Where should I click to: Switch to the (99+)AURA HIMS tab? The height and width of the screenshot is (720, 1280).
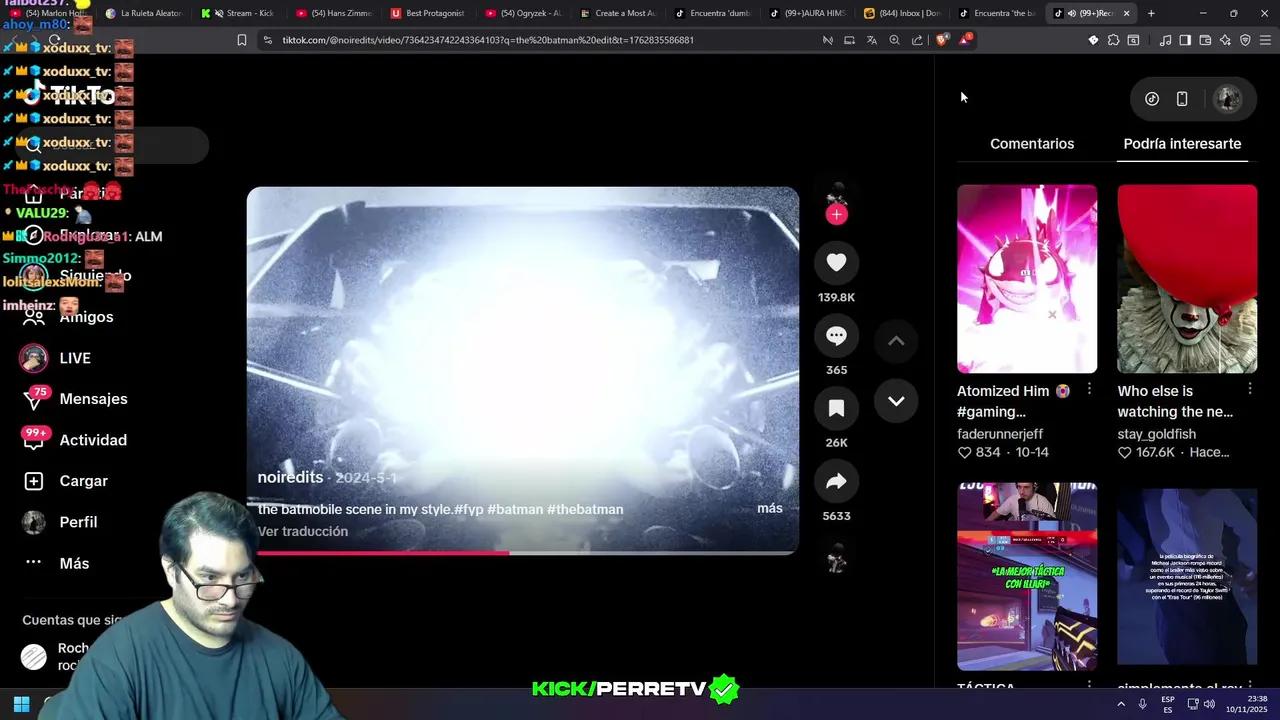[x=808, y=13]
